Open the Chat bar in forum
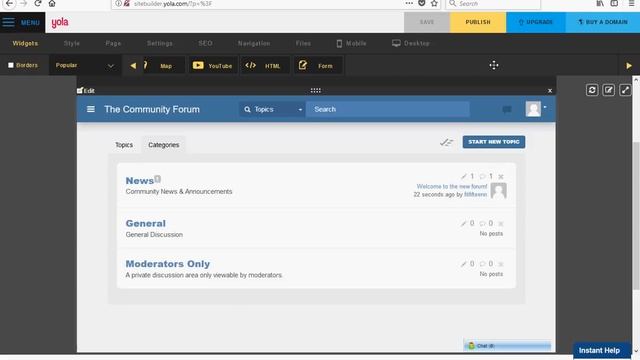 click(x=507, y=346)
